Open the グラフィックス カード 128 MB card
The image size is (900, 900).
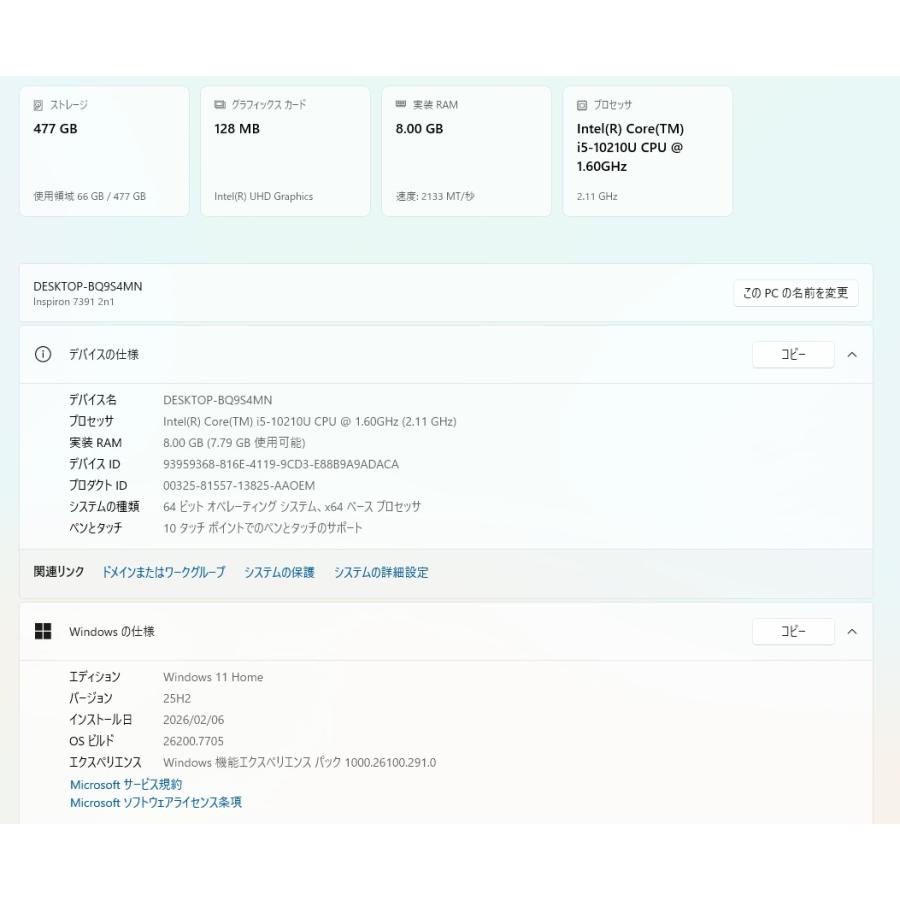[x=285, y=152]
